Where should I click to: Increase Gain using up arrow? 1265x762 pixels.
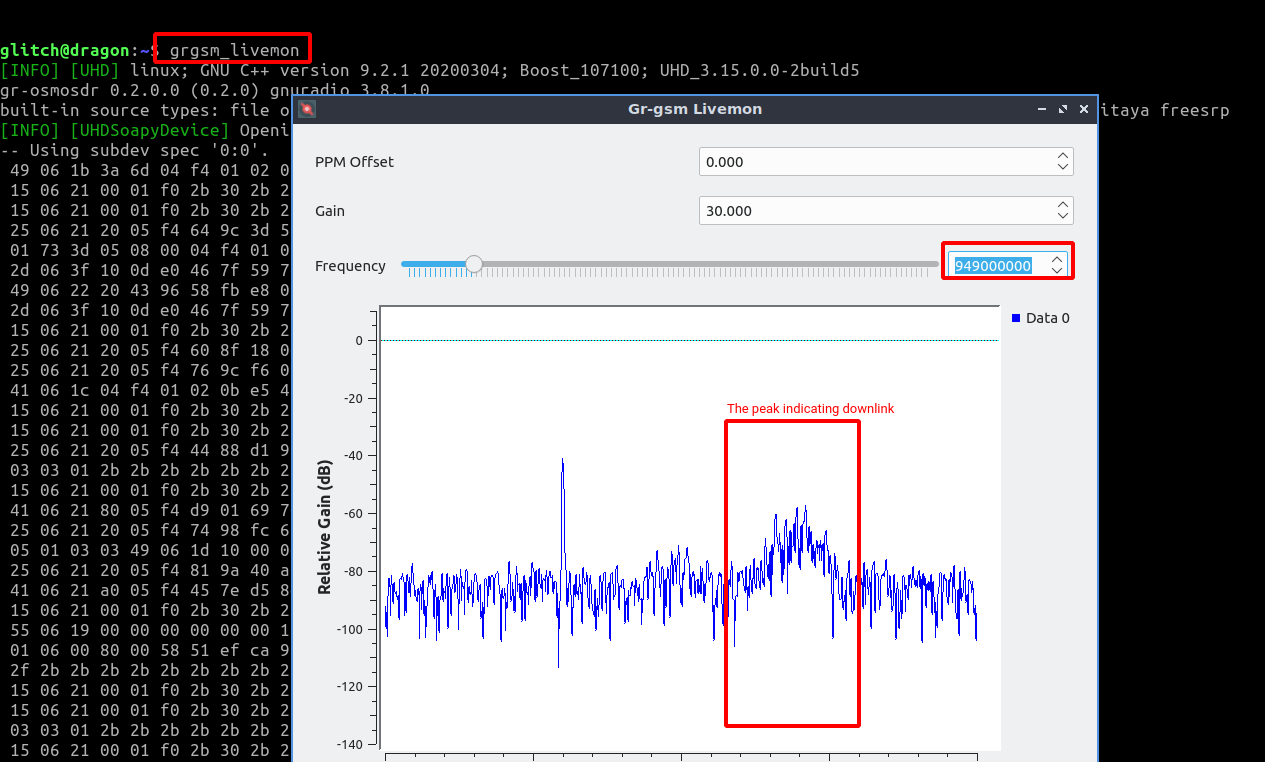tap(1062, 205)
